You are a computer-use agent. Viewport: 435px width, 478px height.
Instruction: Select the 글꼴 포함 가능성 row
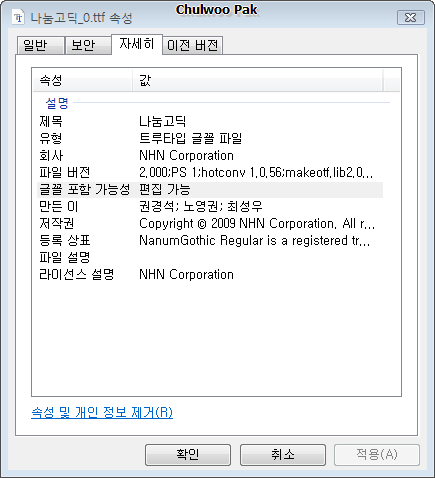click(x=210, y=189)
